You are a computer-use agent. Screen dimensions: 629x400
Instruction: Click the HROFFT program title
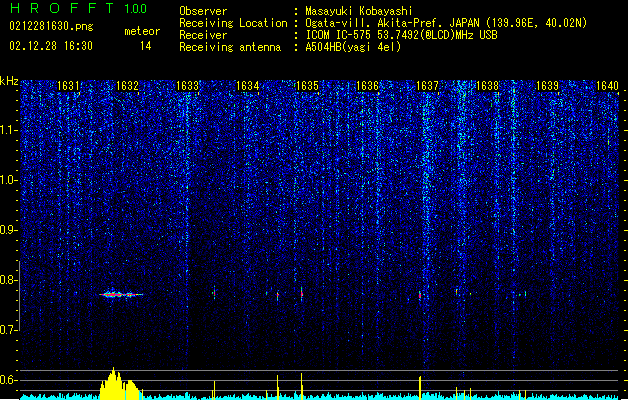pos(63,8)
